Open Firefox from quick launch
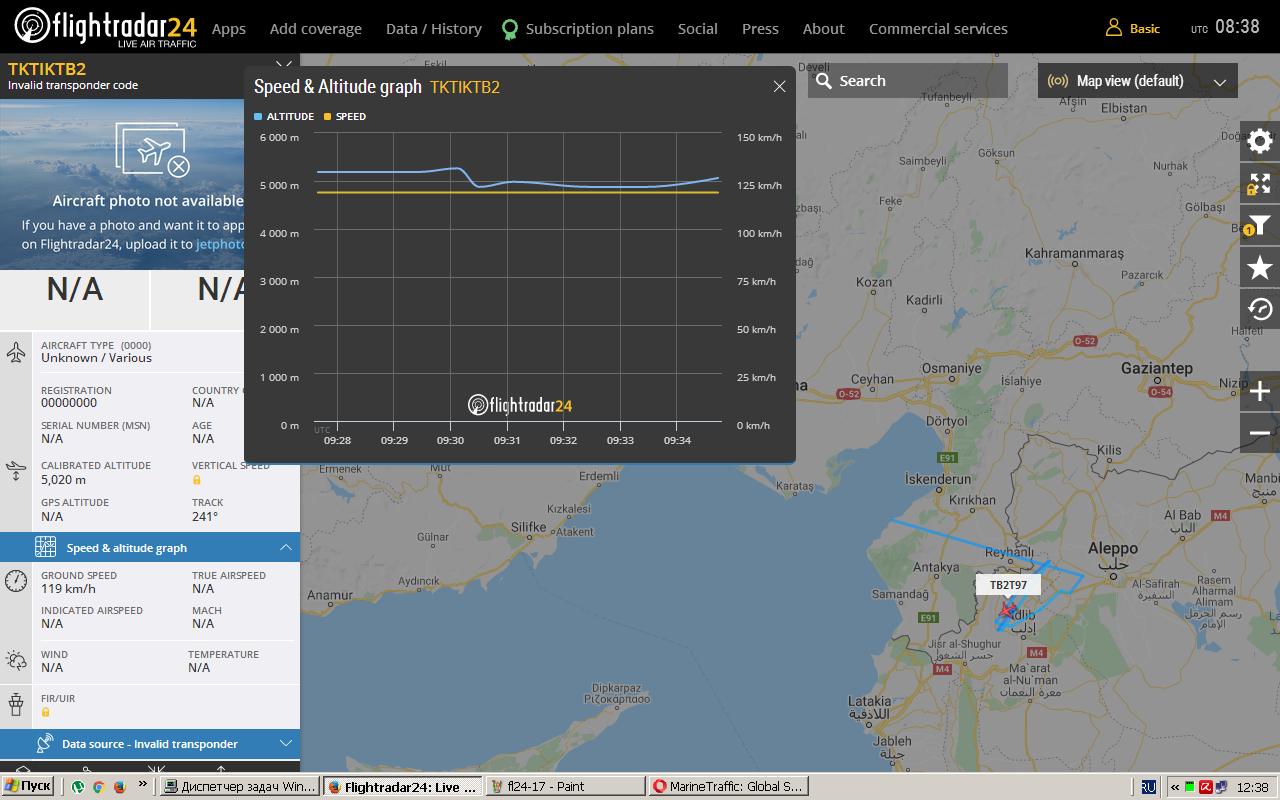The height and width of the screenshot is (800, 1280). [120, 787]
